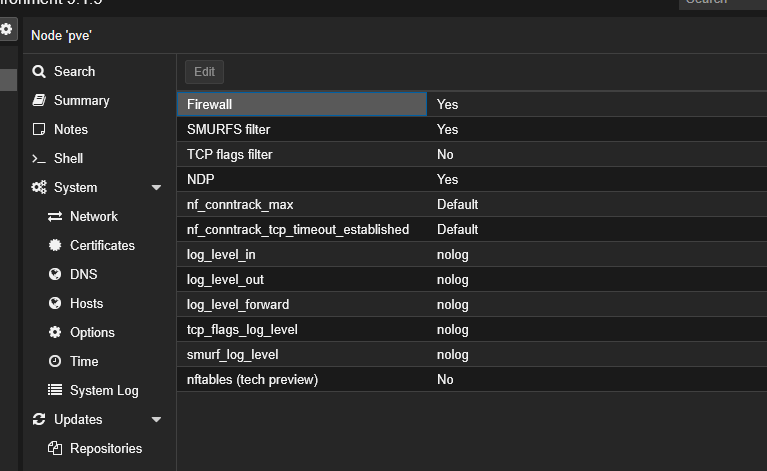
Task: Click the nf_conntrack_max Default value
Action: pyautogui.click(x=457, y=204)
